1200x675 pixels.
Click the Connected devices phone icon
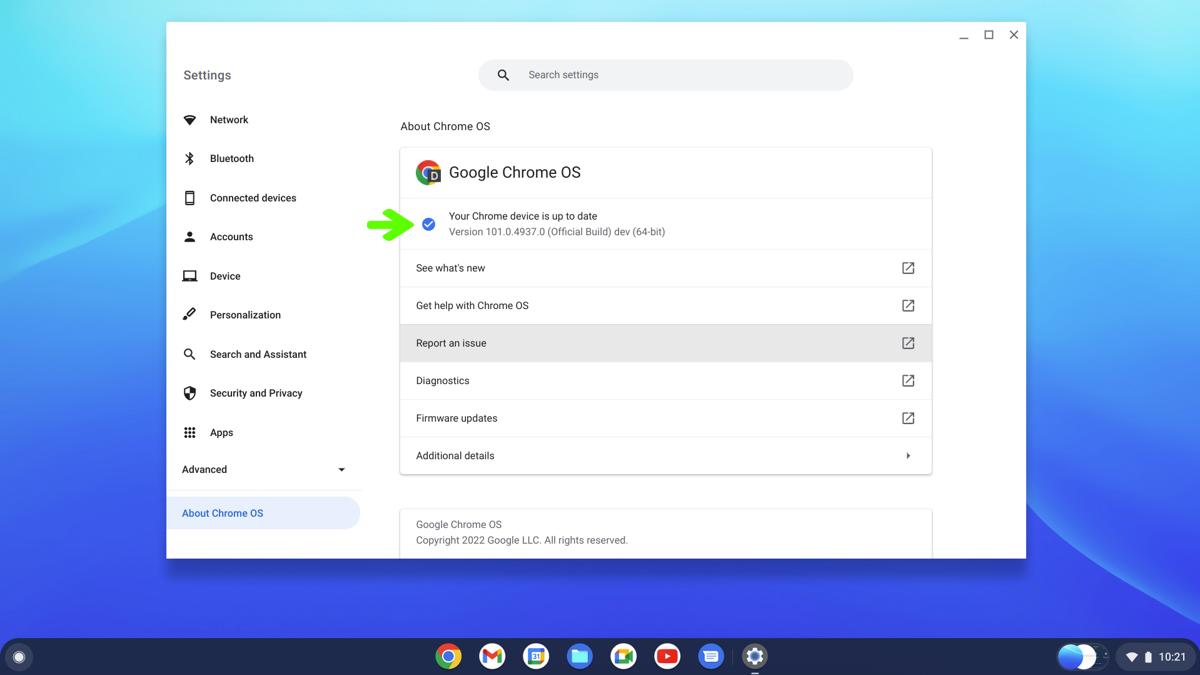point(190,197)
